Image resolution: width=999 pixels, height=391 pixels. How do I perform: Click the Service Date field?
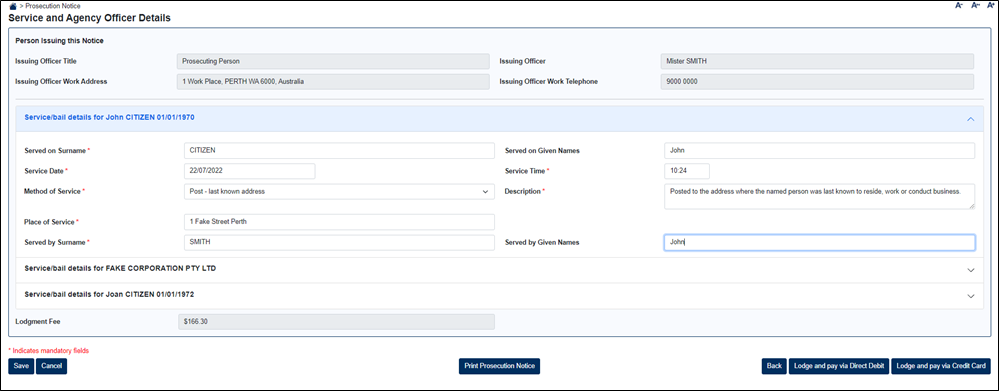249,171
